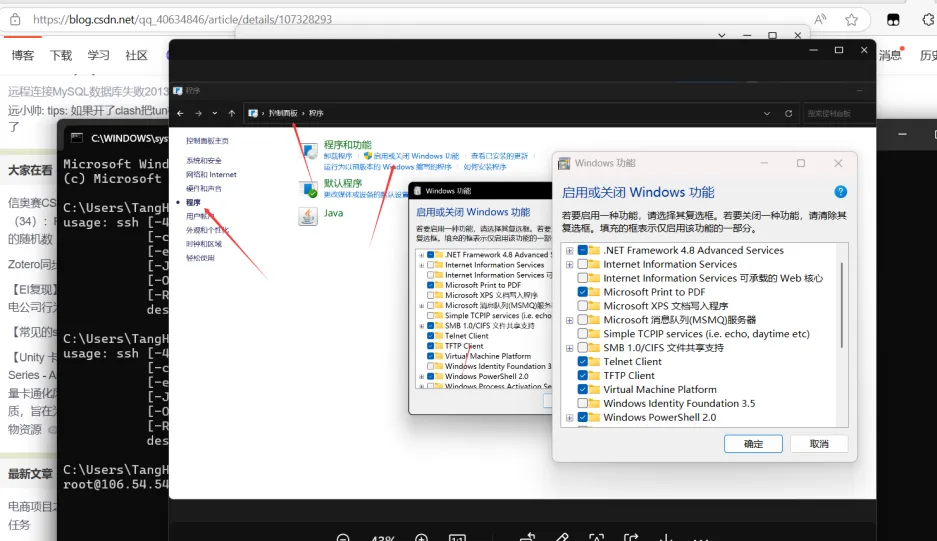937x541 pixels.
Task: Click the cmd icon in C:\WINDOWS title bar
Action: 76,138
